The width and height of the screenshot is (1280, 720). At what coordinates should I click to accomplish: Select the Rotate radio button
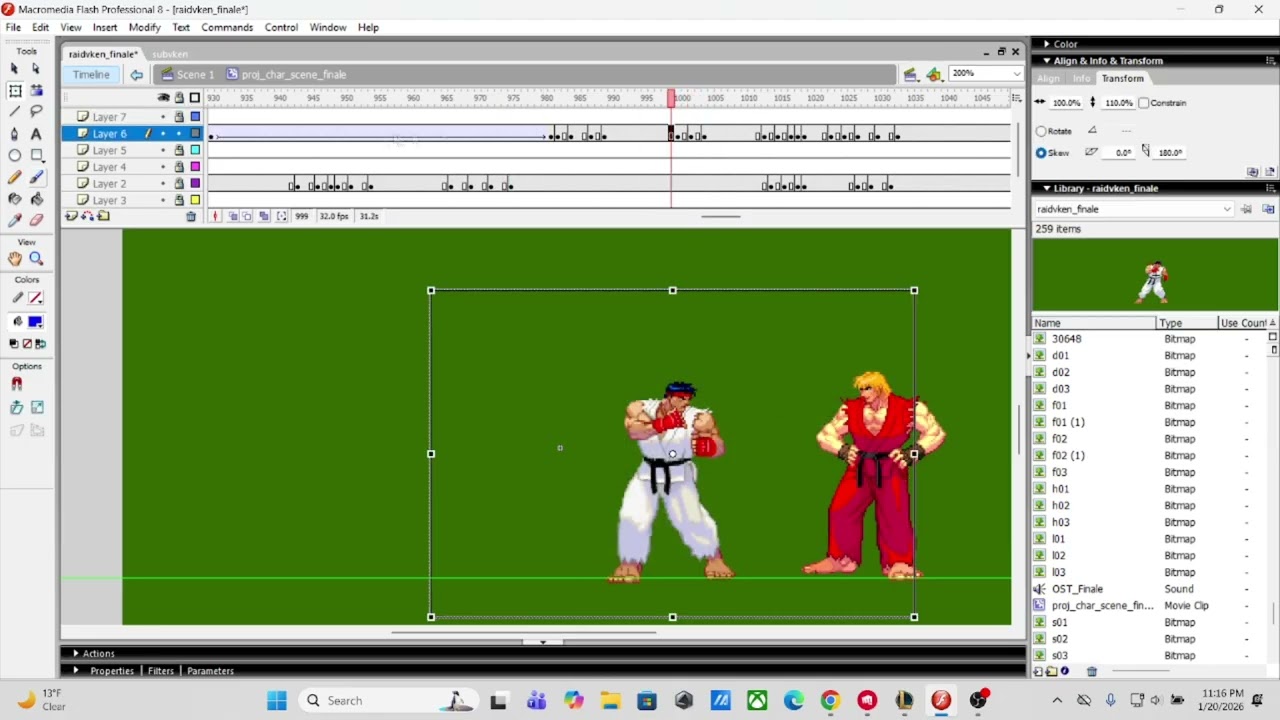click(1041, 131)
